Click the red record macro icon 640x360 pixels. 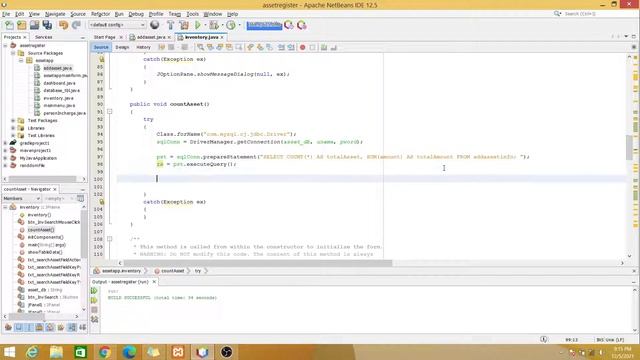[x=302, y=48]
